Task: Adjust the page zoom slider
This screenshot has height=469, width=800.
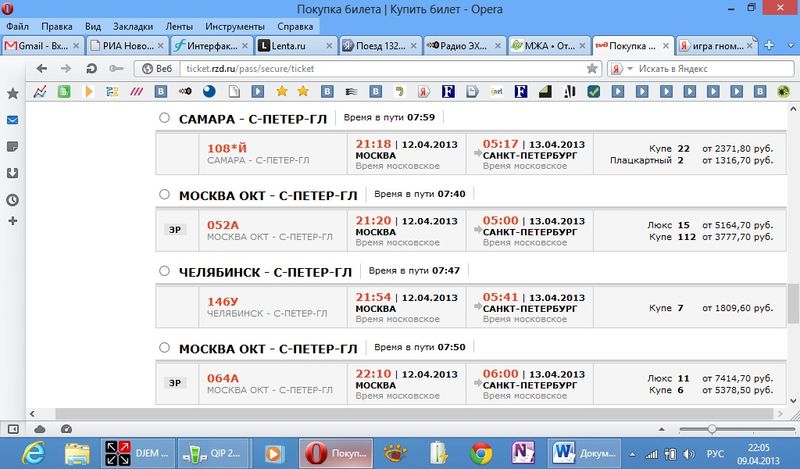Action: point(711,428)
